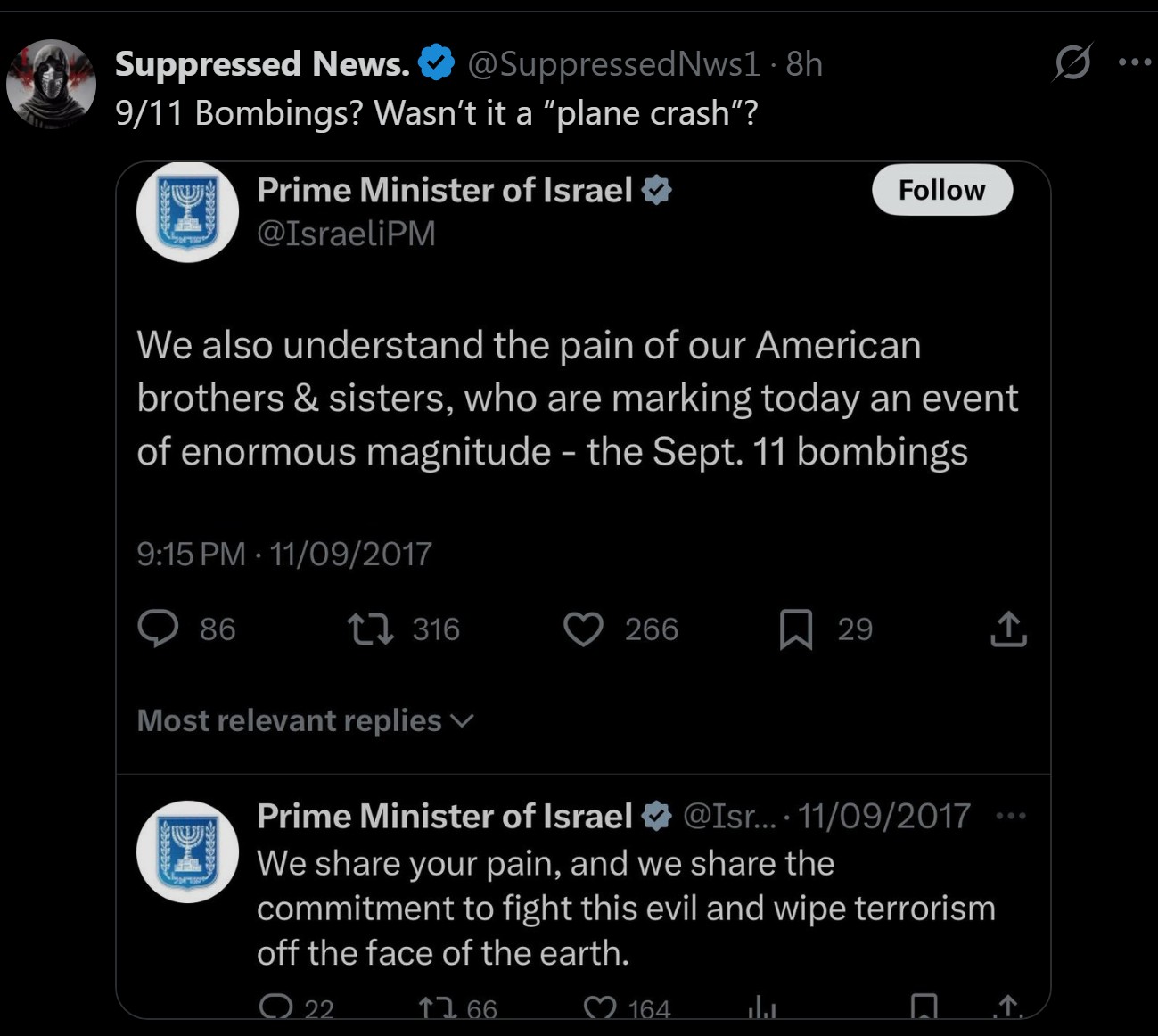This screenshot has width=1158, height=1036.
Task: Click the Grok icon on Suppressed News post
Action: coord(1072,62)
